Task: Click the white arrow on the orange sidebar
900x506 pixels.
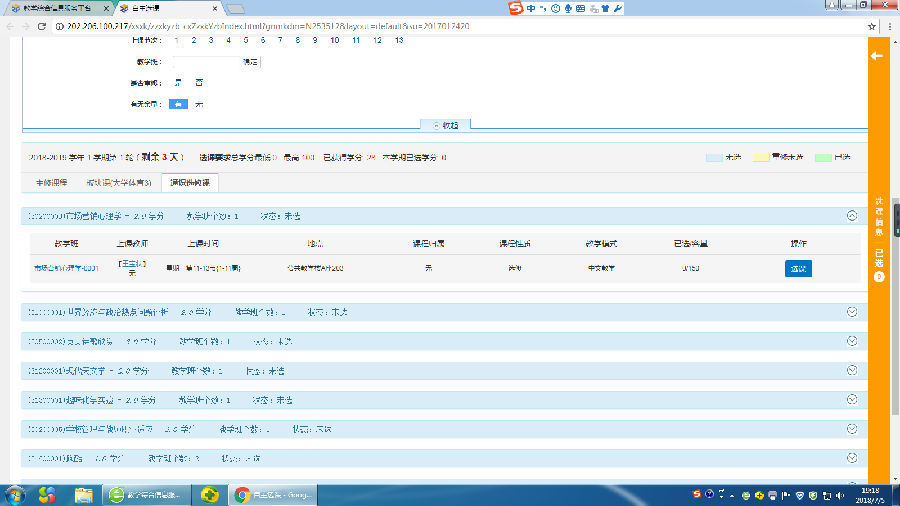Action: [x=877, y=56]
